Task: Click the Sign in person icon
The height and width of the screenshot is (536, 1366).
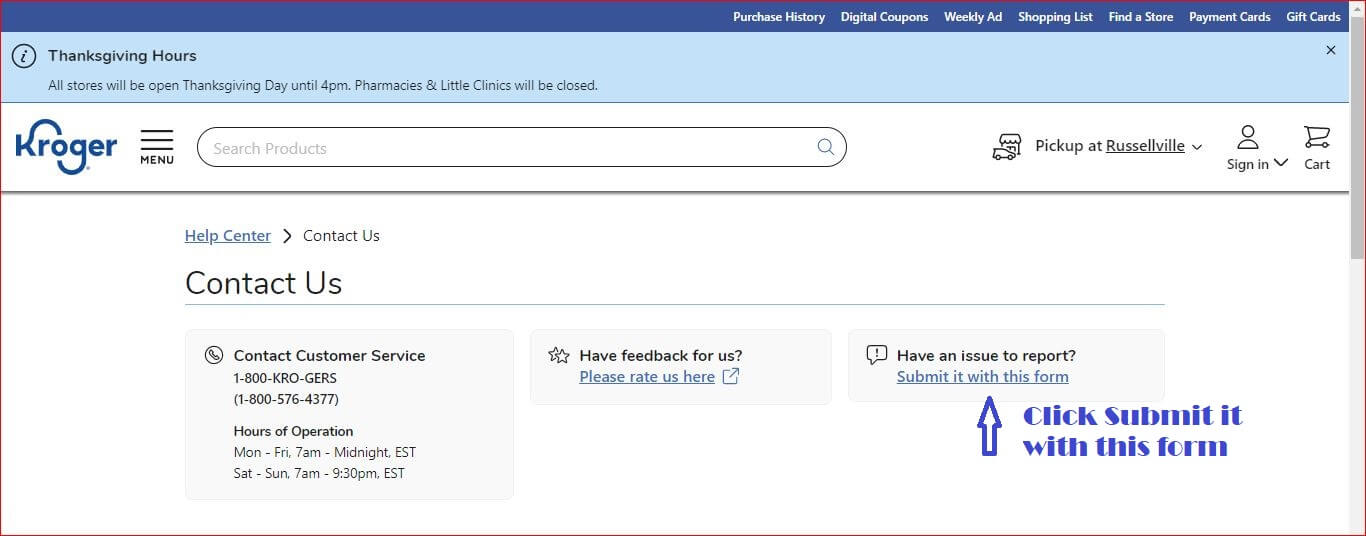Action: 1248,137
